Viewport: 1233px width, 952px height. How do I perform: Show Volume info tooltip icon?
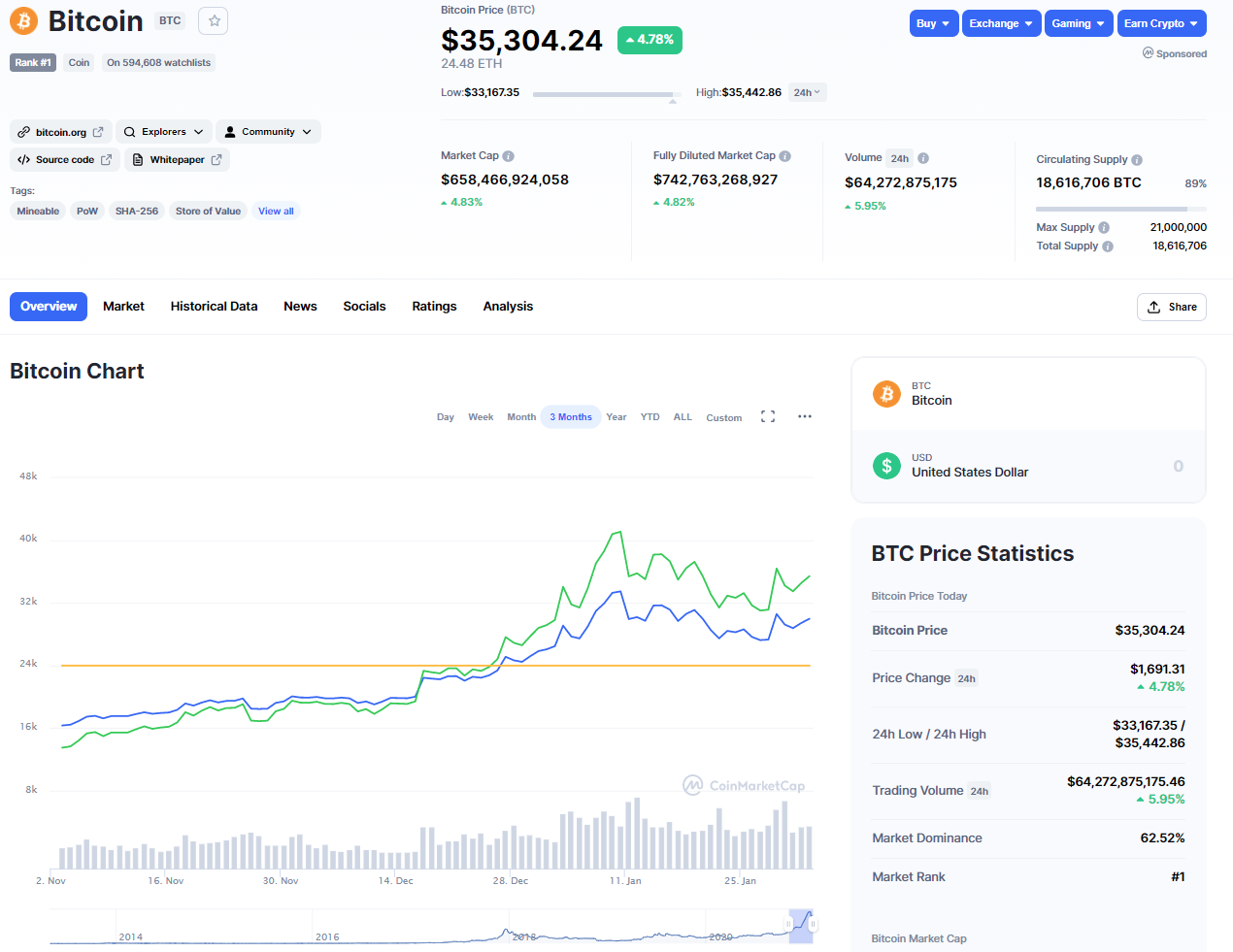pyautogui.click(x=923, y=158)
